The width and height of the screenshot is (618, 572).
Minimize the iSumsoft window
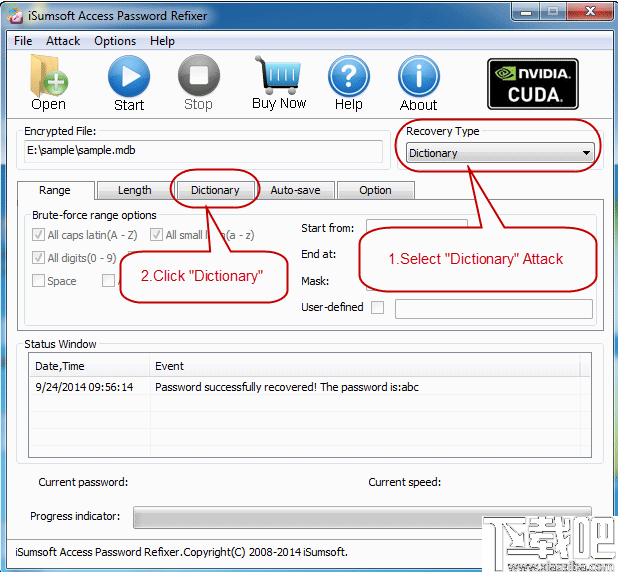(526, 12)
